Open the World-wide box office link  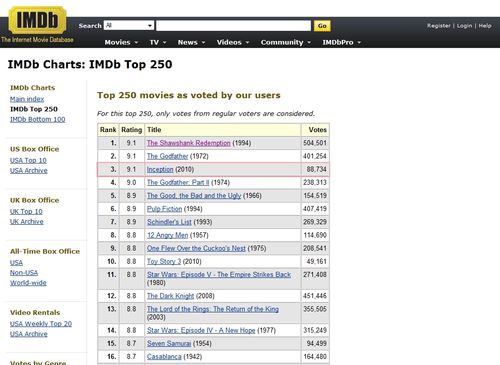click(x=28, y=283)
